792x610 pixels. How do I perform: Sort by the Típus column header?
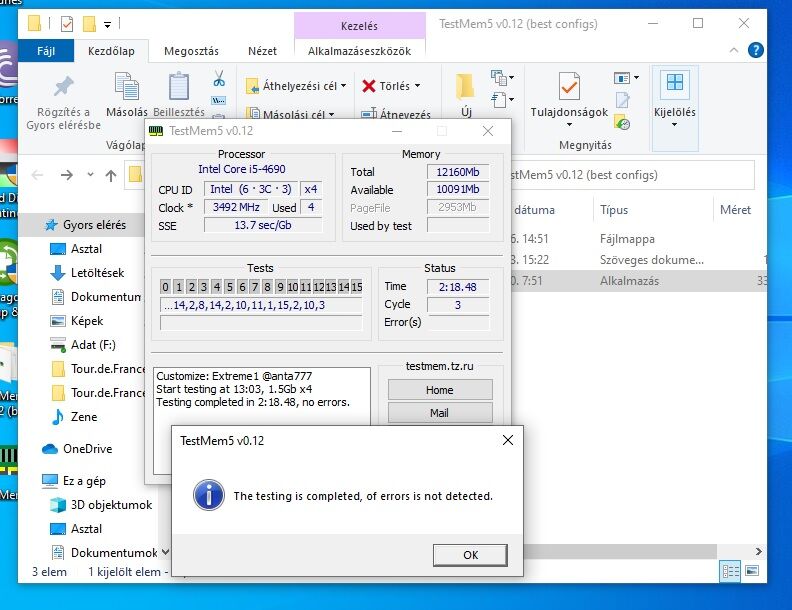(x=614, y=210)
